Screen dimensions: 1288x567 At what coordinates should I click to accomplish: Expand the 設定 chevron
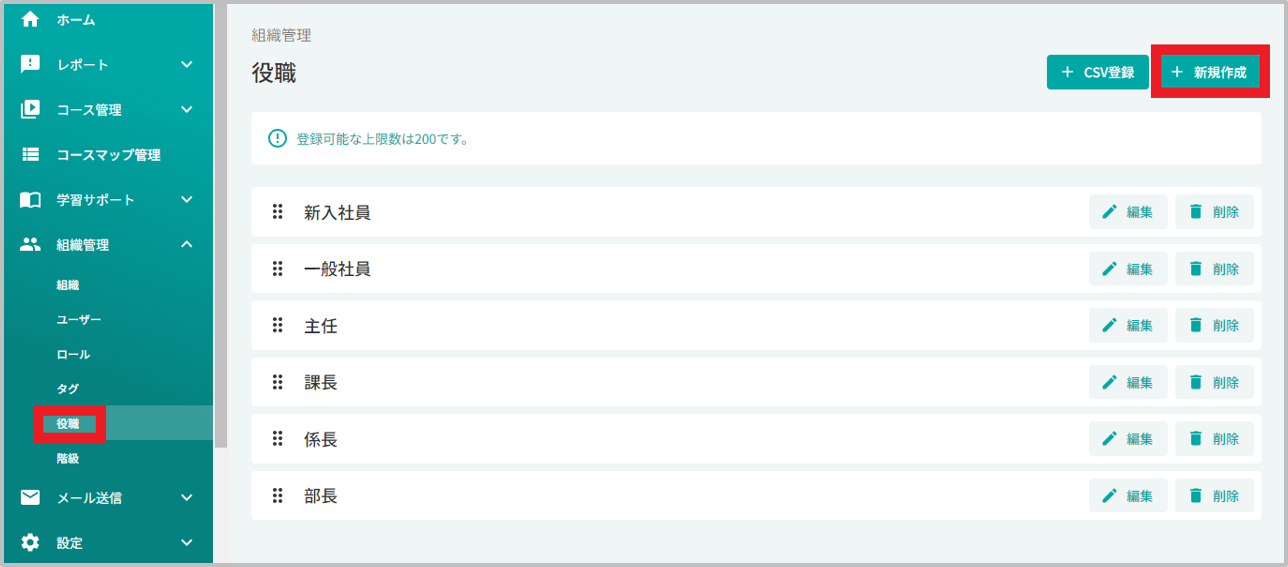tap(186, 542)
